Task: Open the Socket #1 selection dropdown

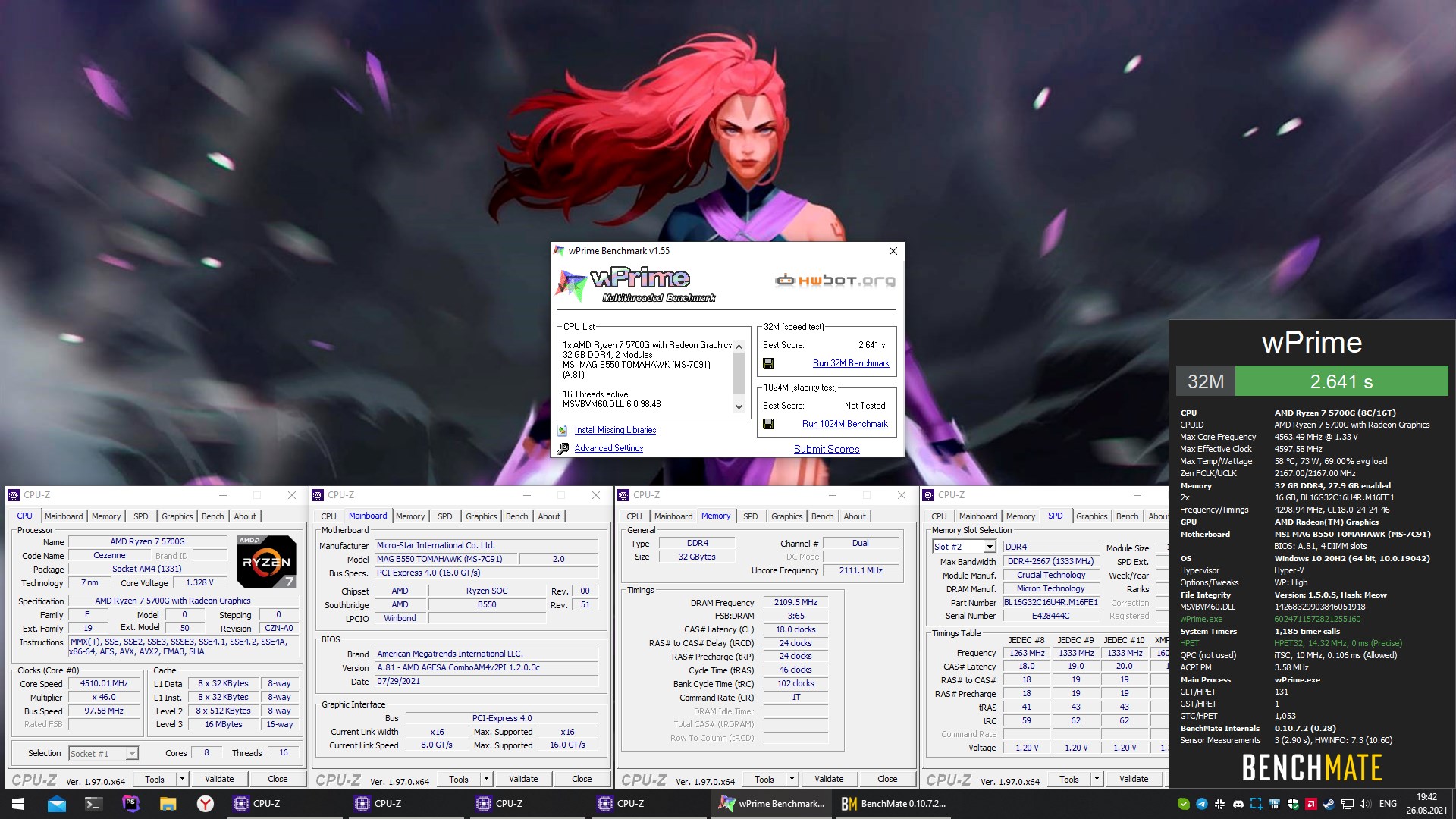Action: pos(132,753)
